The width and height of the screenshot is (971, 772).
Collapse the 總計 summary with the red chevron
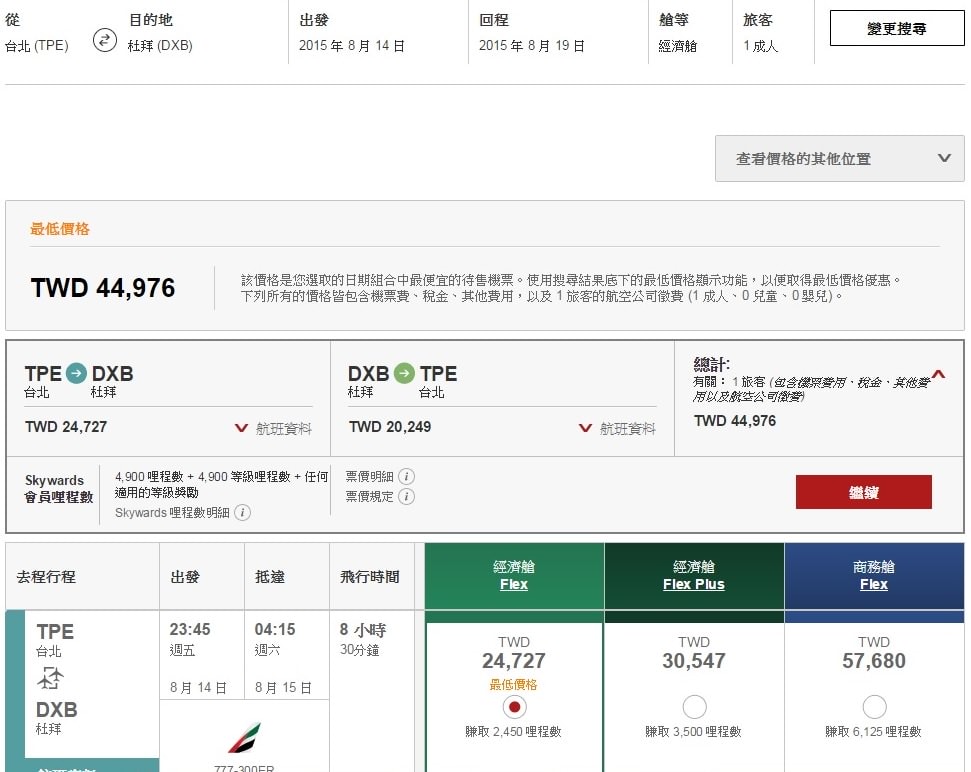click(x=938, y=375)
